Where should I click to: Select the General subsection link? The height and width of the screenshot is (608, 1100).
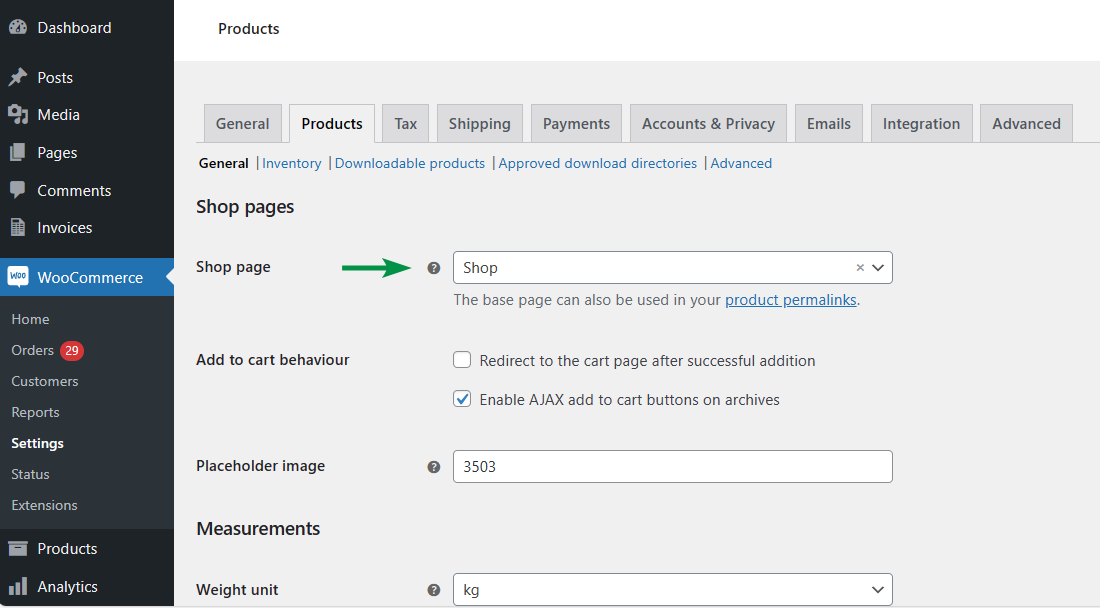(x=224, y=163)
